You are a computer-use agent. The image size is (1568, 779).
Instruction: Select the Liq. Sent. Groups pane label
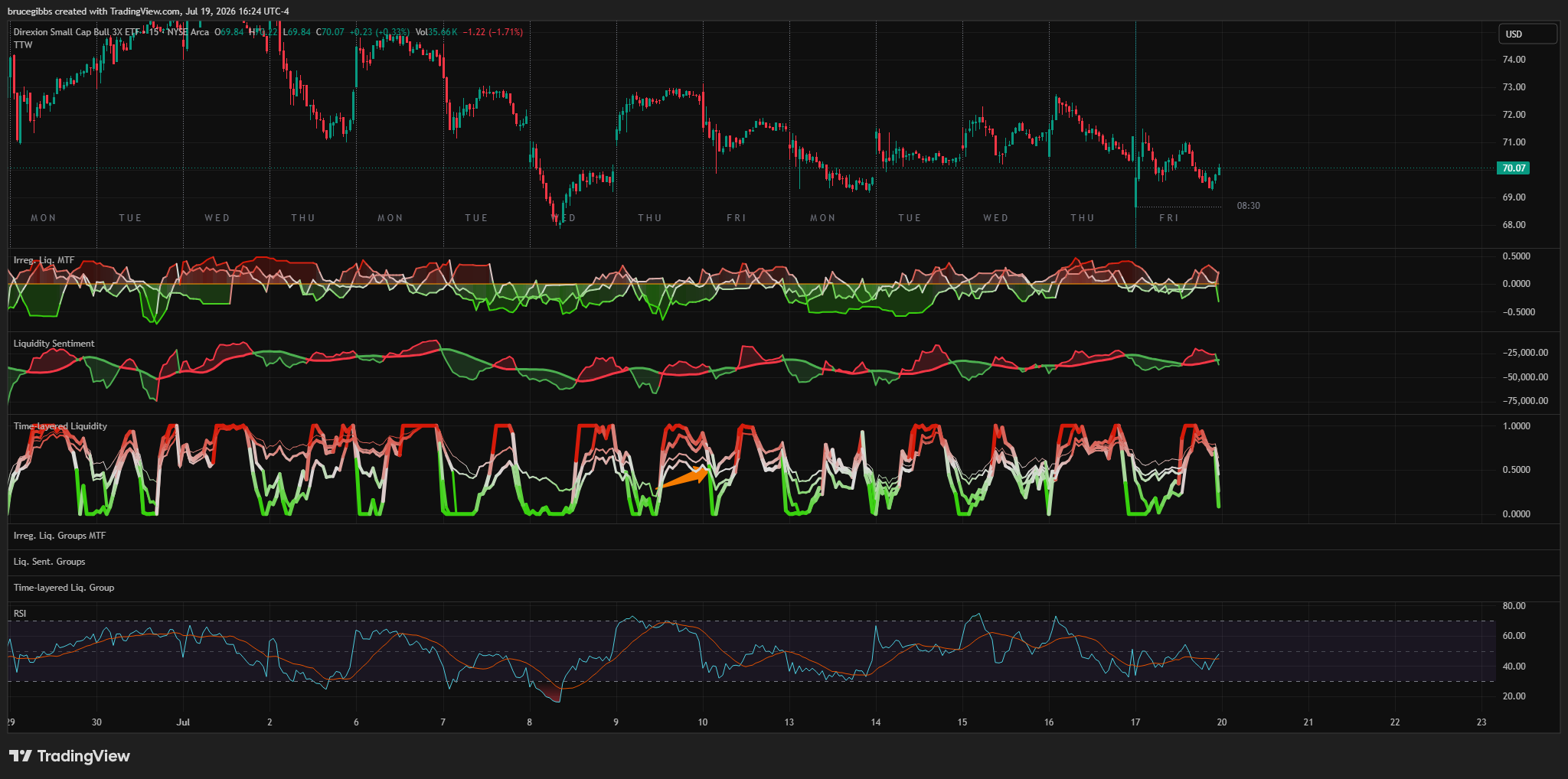[x=49, y=562]
